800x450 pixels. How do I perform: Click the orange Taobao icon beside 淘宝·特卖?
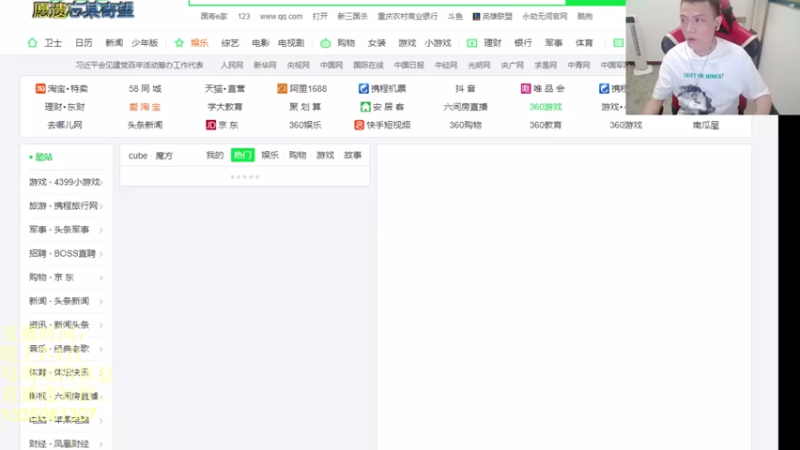pos(40,89)
